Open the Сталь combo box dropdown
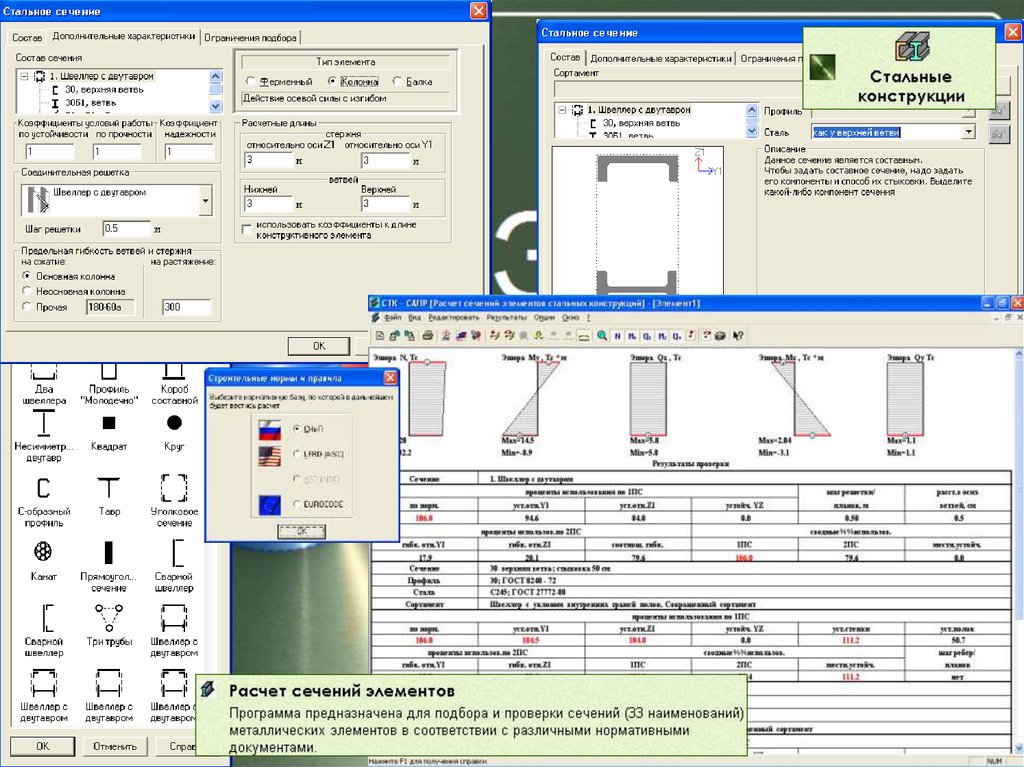 click(x=968, y=132)
